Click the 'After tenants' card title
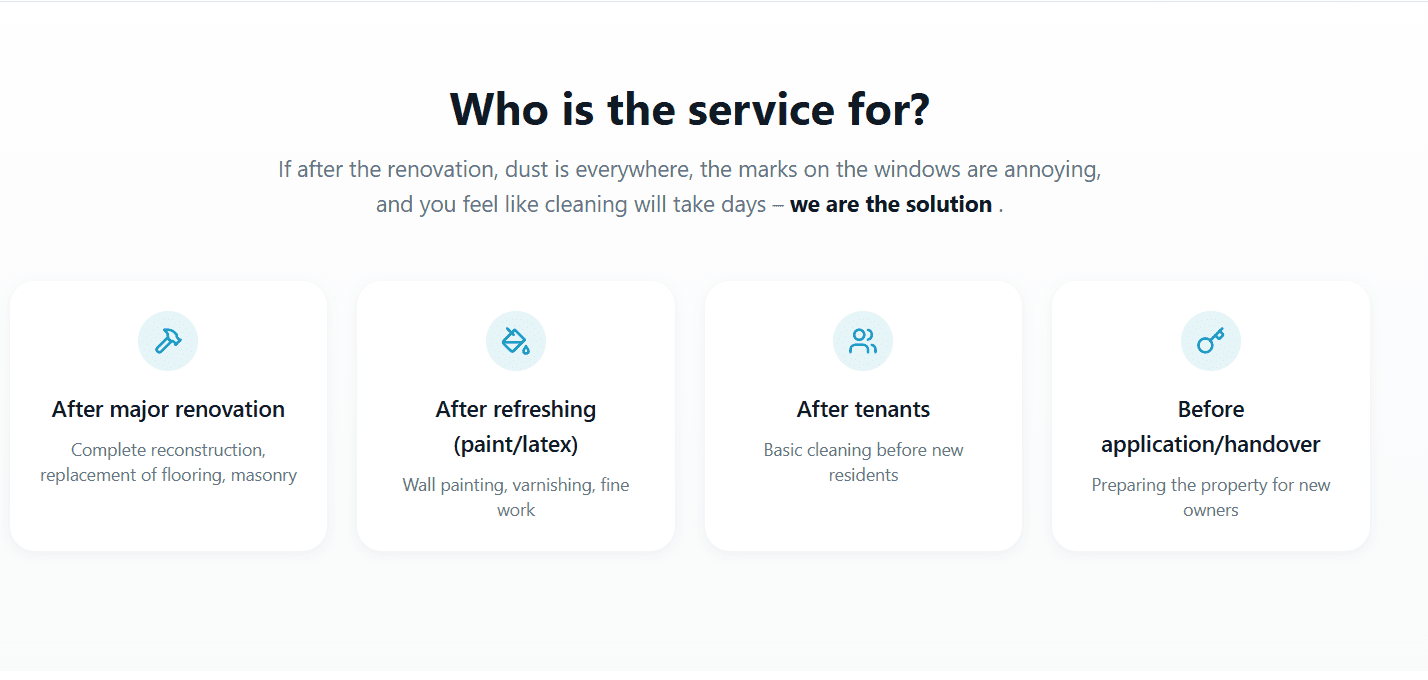The image size is (1428, 680). pyautogui.click(x=863, y=409)
